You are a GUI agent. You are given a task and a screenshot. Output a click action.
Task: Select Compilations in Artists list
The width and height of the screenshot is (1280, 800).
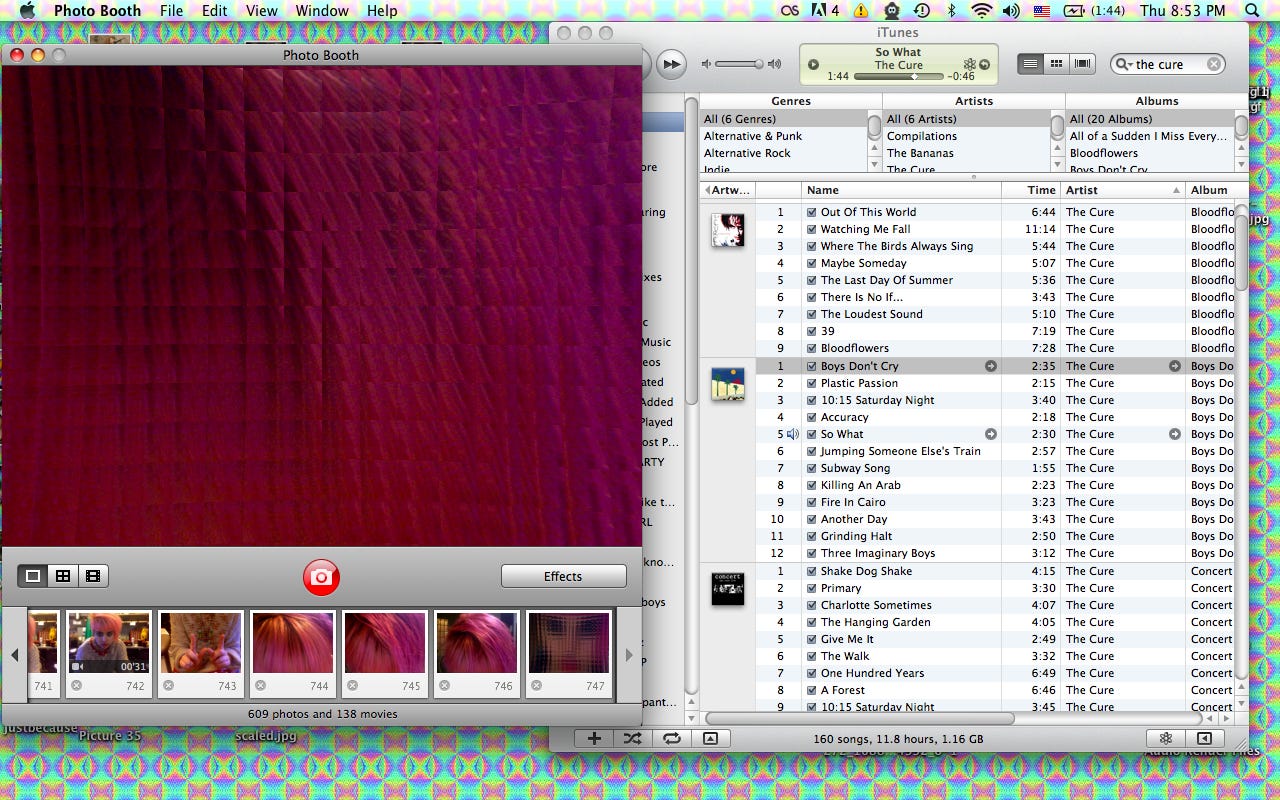coord(966,136)
